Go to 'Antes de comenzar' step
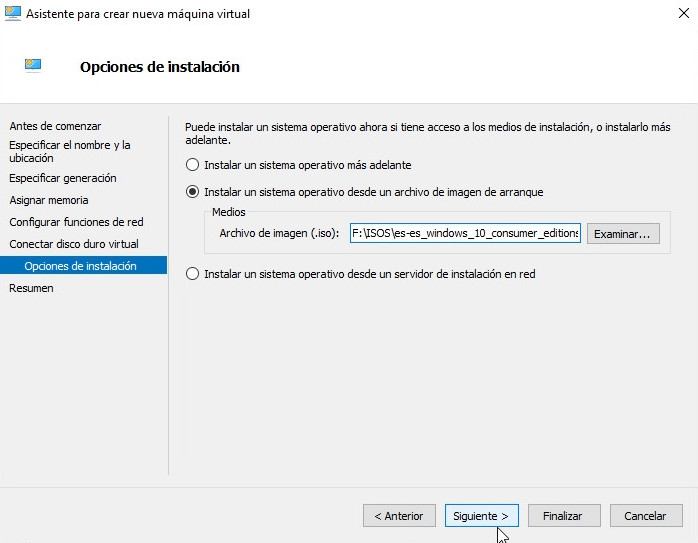The height and width of the screenshot is (543, 698). pyautogui.click(x=55, y=126)
